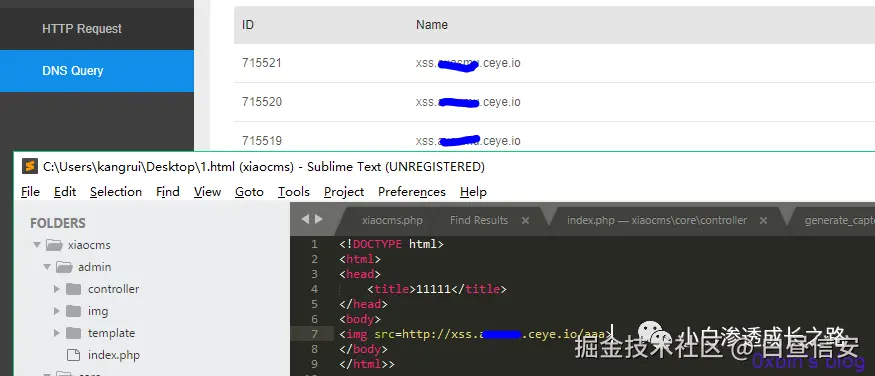875x376 pixels.
Task: Expand the template folder arrow
Action: (x=56, y=333)
